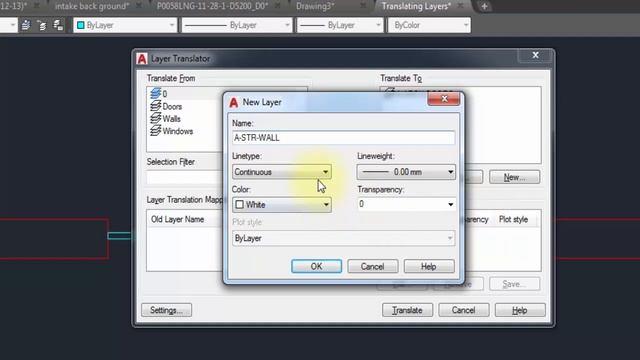Click the Save... button in Layer Translator

tap(514, 284)
